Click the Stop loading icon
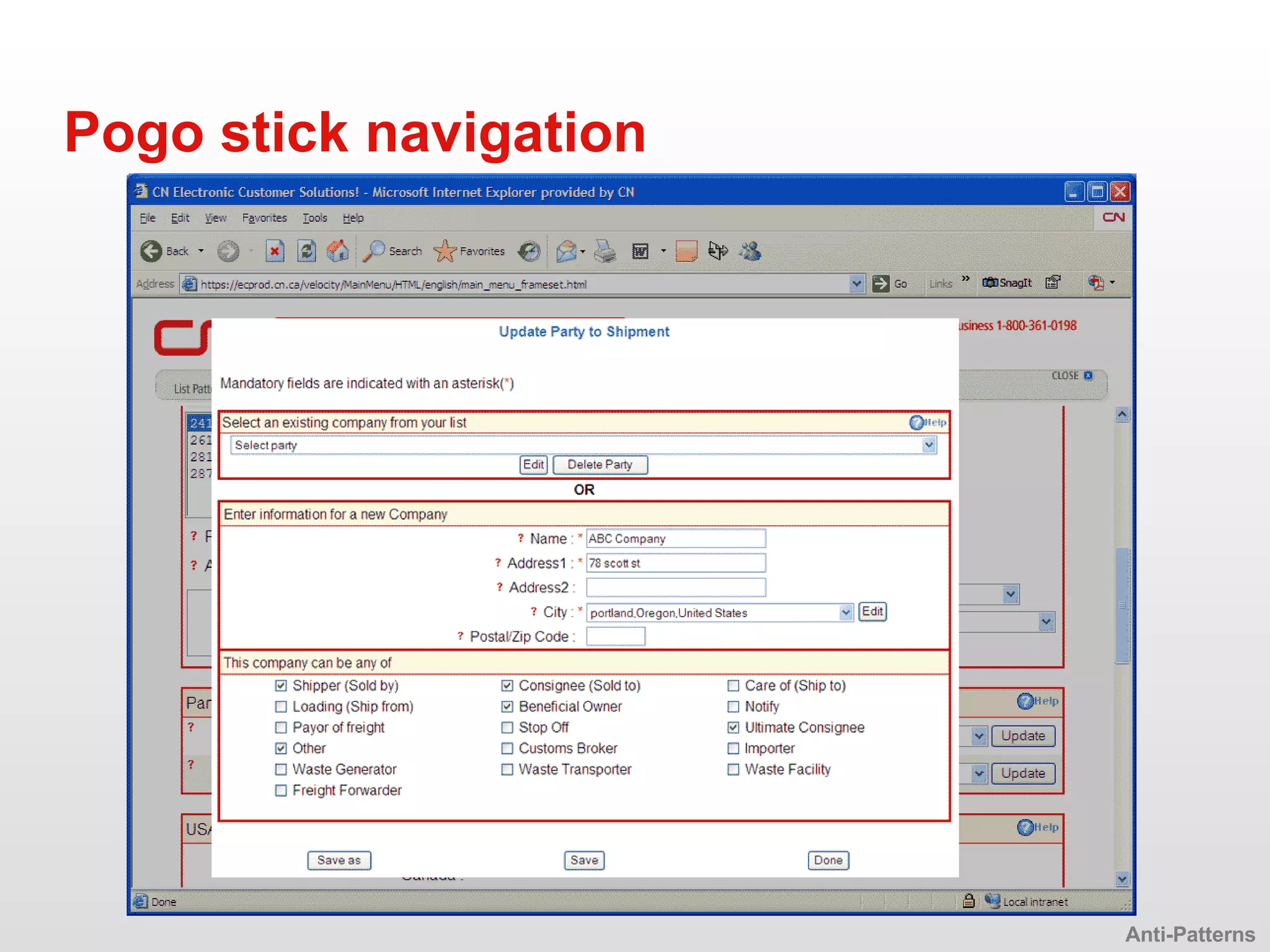The height and width of the screenshot is (952, 1270). coord(275,251)
